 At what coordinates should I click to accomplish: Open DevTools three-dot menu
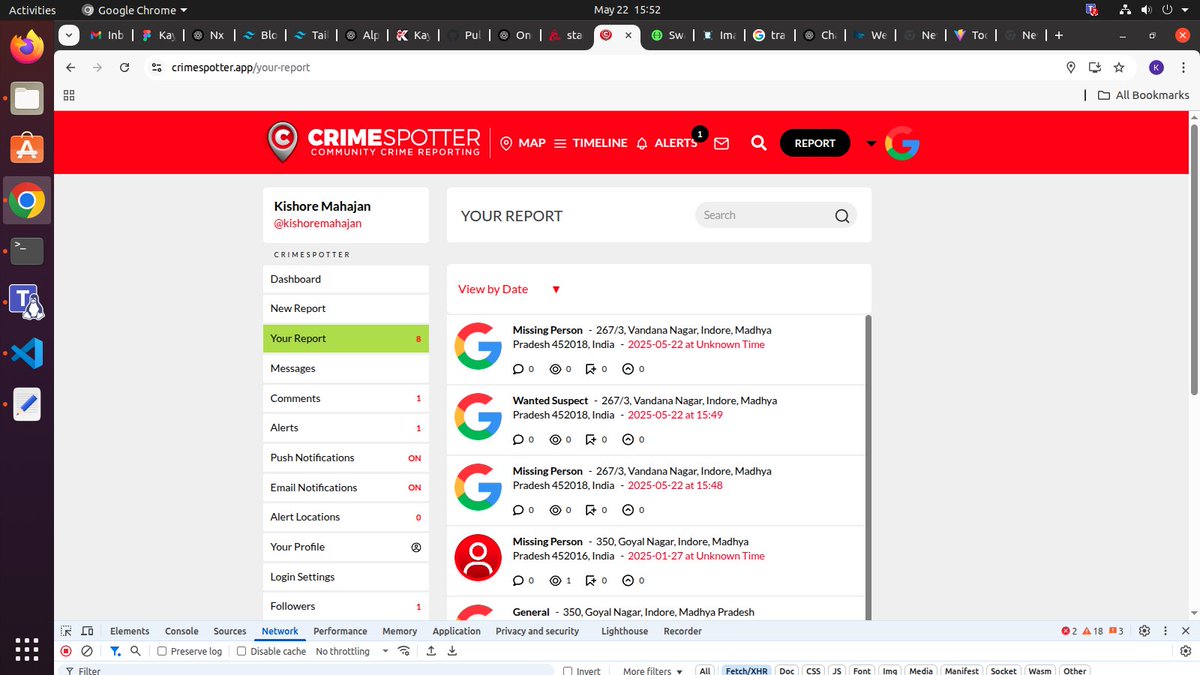[x=1166, y=631]
